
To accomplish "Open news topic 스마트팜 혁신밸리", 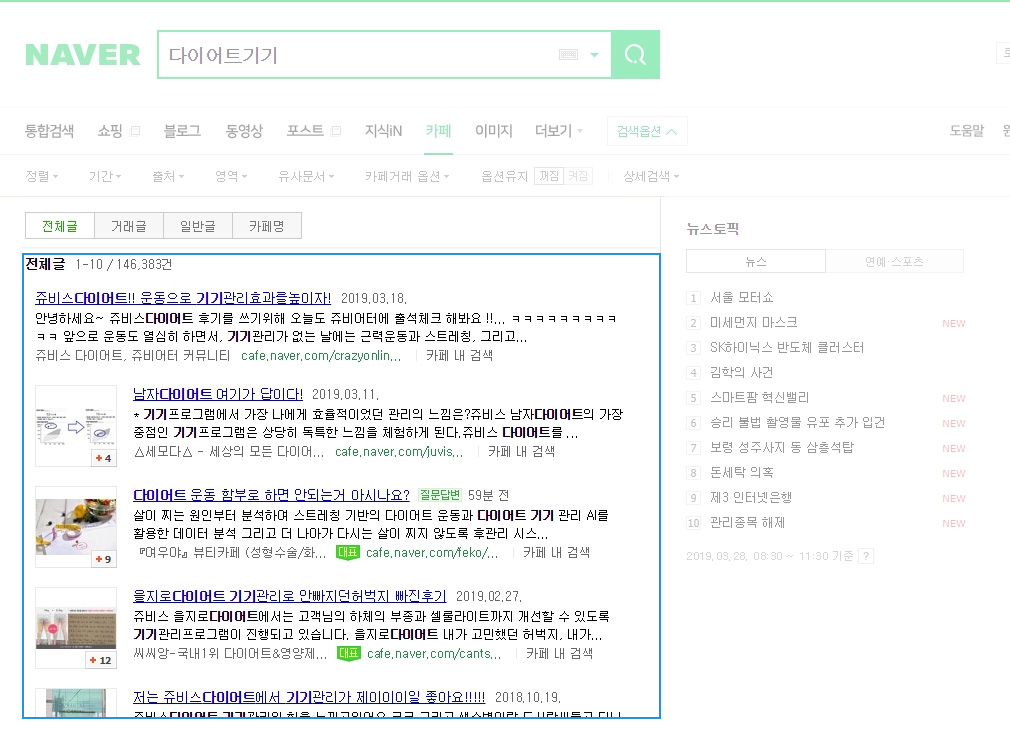I will coord(759,398).
